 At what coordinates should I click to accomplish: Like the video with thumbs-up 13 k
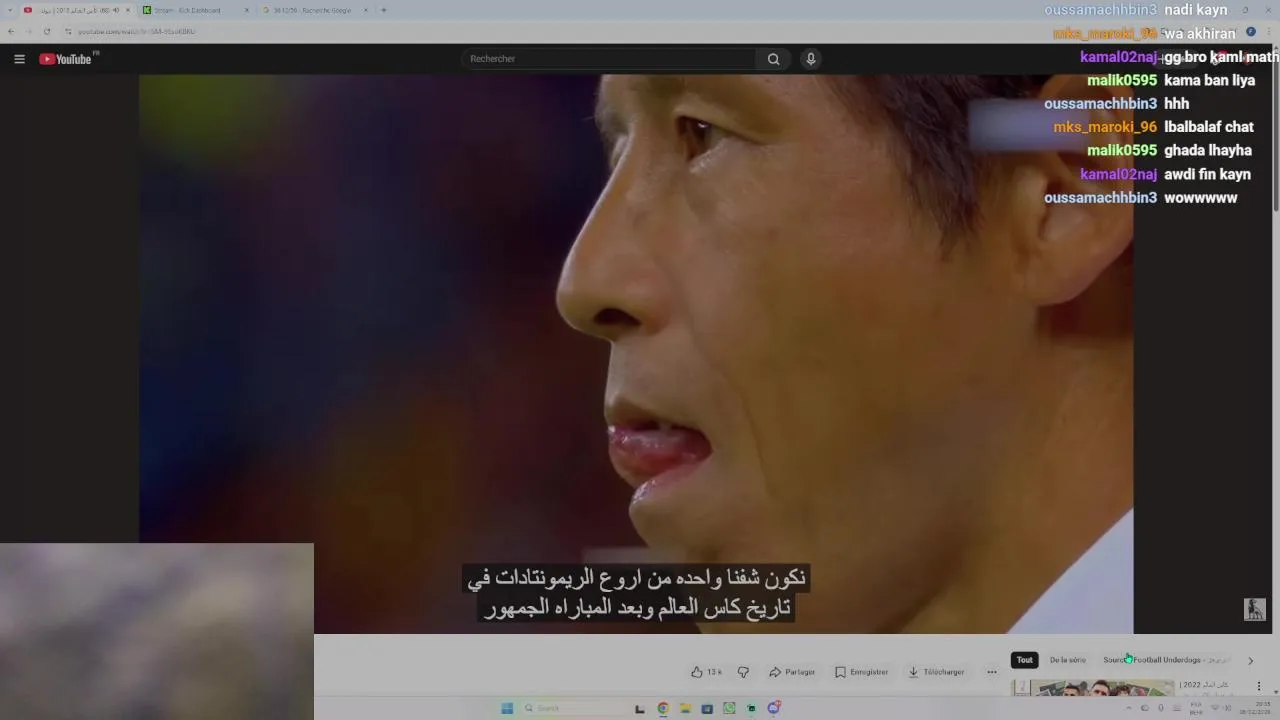(x=706, y=672)
